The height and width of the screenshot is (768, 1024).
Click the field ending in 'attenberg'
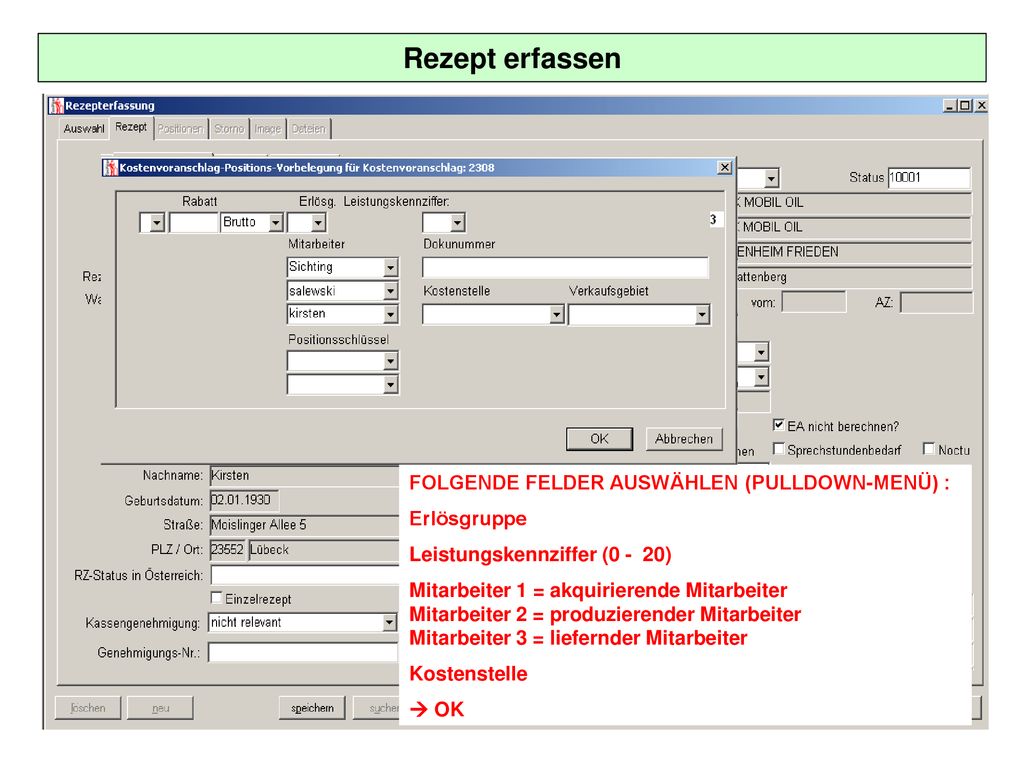tap(854, 277)
